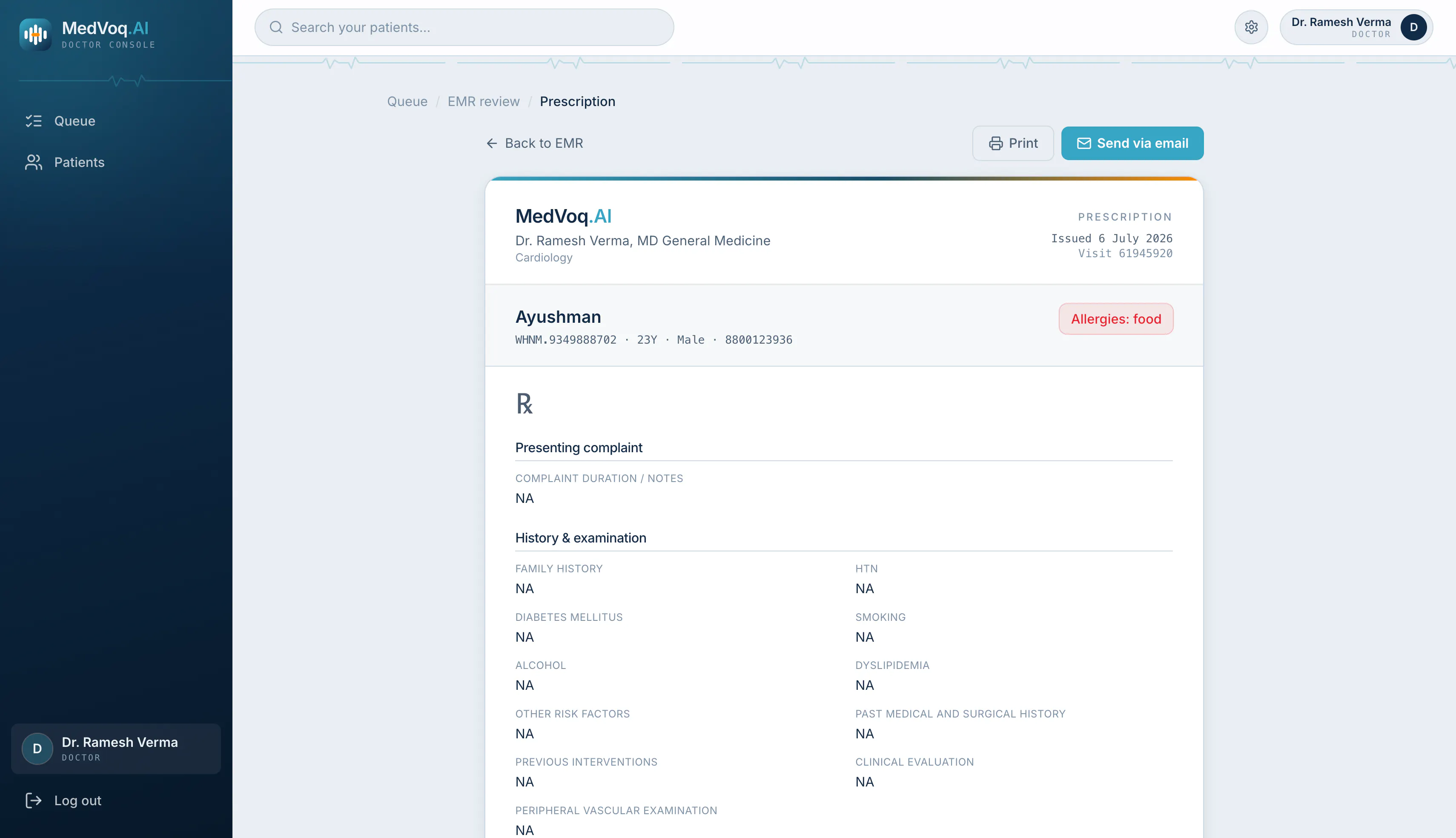Open the settings gear icon
1456x838 pixels.
pos(1251,27)
